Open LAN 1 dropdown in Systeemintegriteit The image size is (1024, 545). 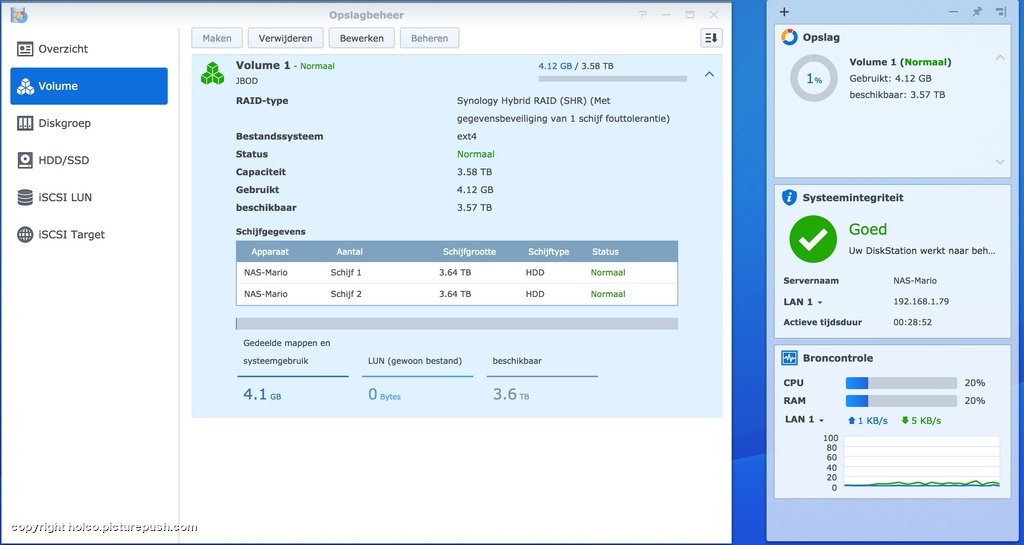(x=803, y=302)
